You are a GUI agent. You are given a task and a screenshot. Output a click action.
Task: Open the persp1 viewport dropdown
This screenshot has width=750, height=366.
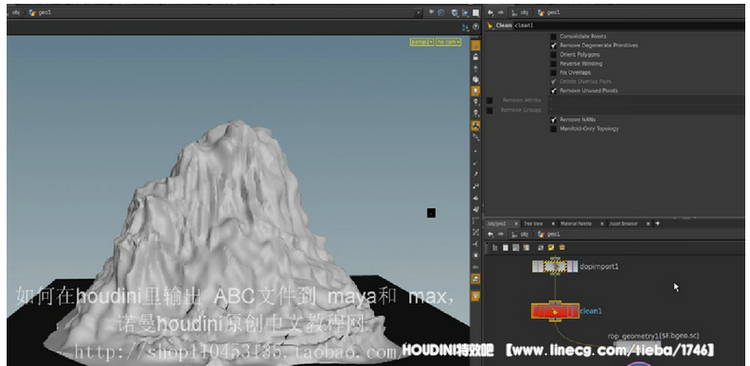point(421,42)
